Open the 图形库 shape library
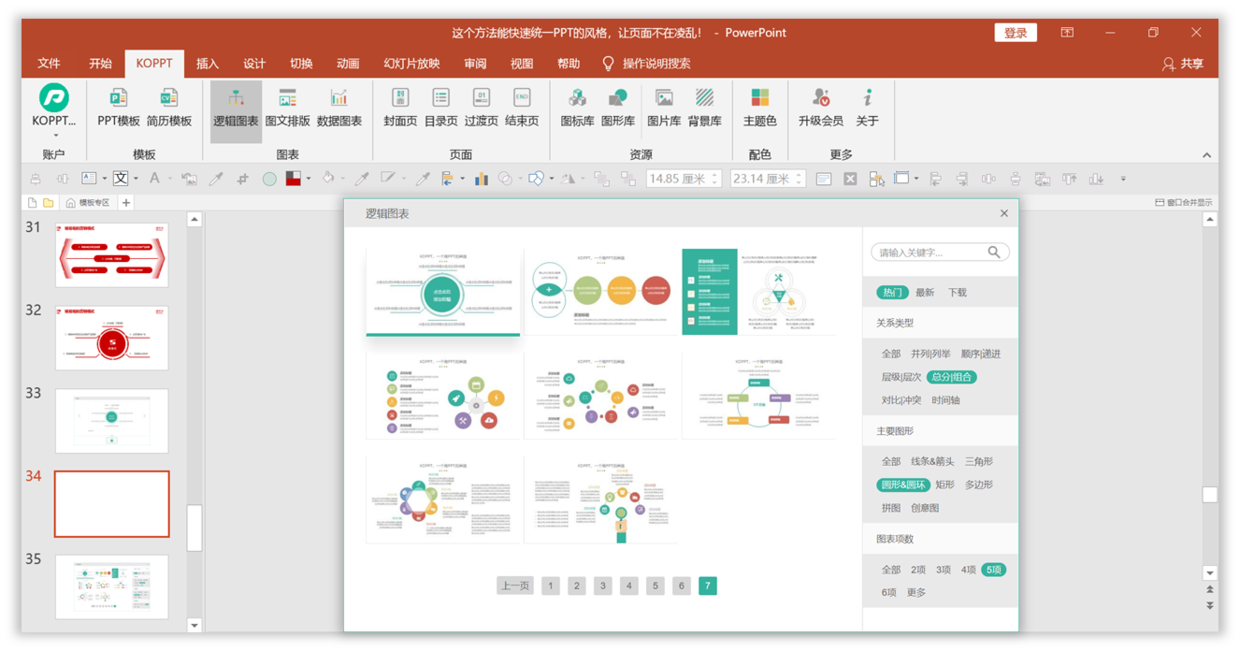1240x651 pixels. tap(618, 108)
